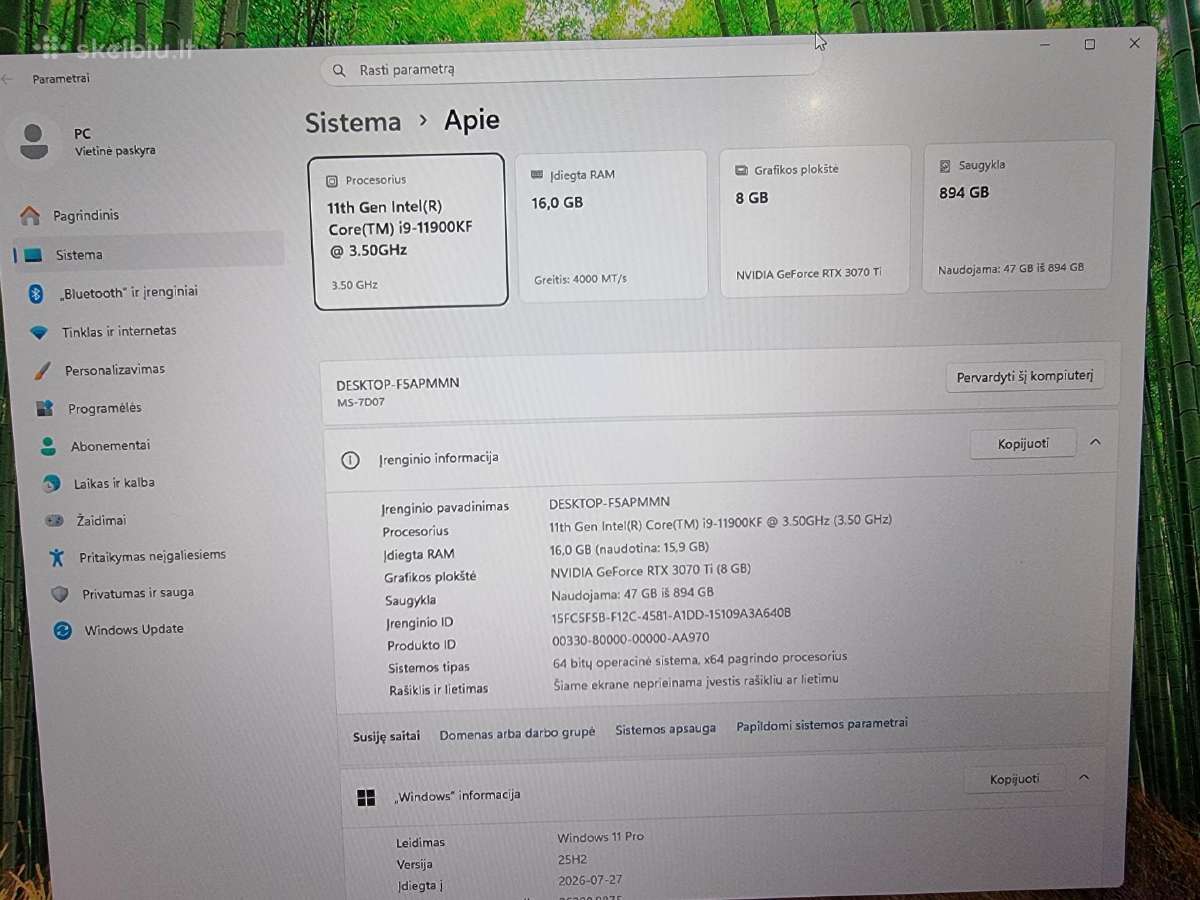Click the search magnifier icon
The height and width of the screenshot is (900, 1200).
[339, 70]
